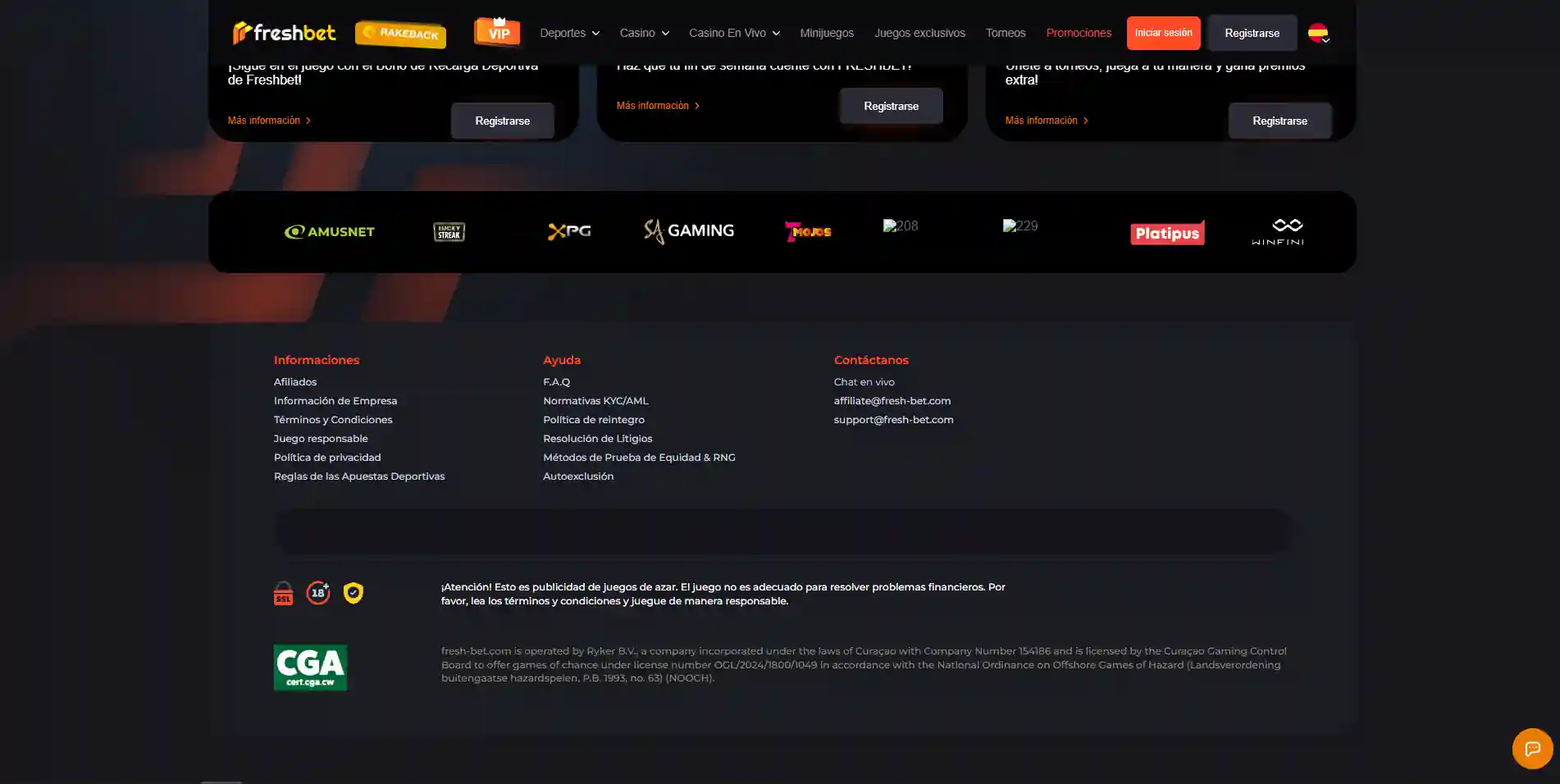Select the broken image labeled 229

point(1020,226)
